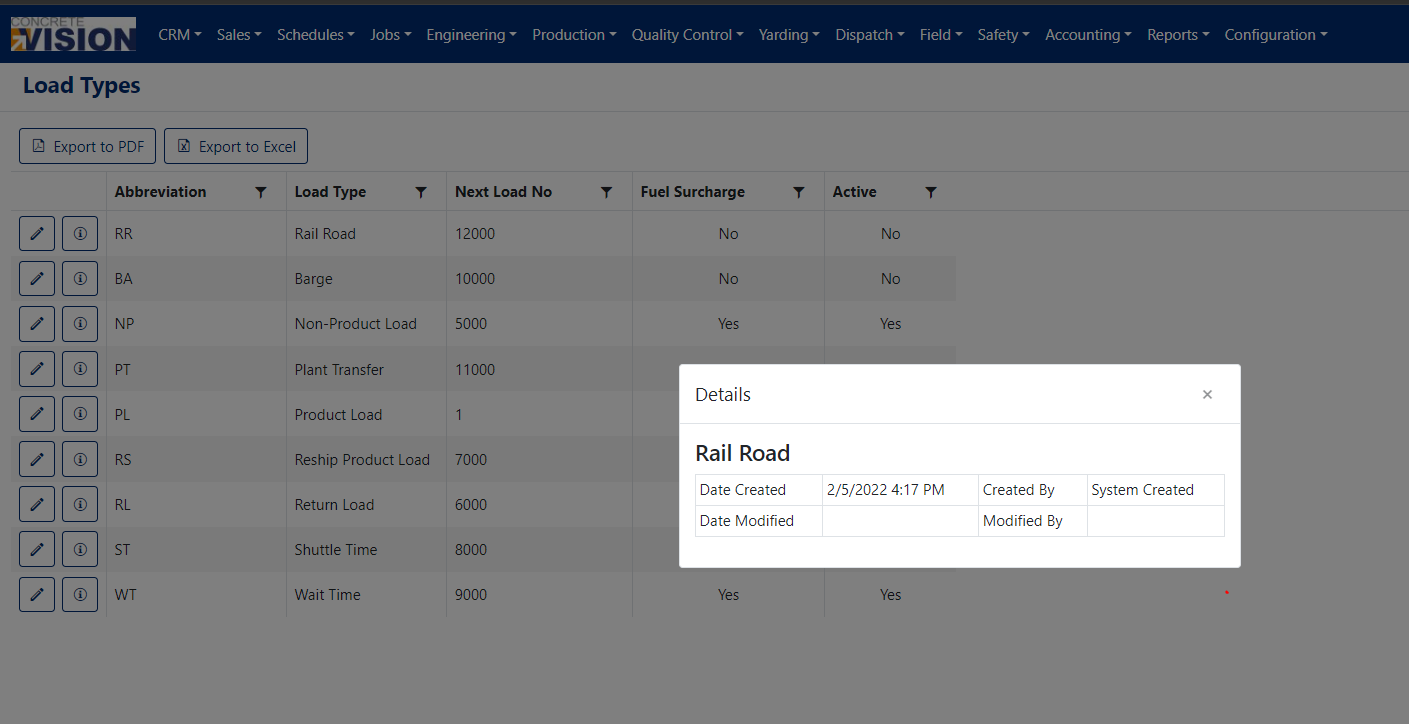This screenshot has width=1409, height=724.
Task: Edit the Barge row with pencil icon
Action: [37, 278]
